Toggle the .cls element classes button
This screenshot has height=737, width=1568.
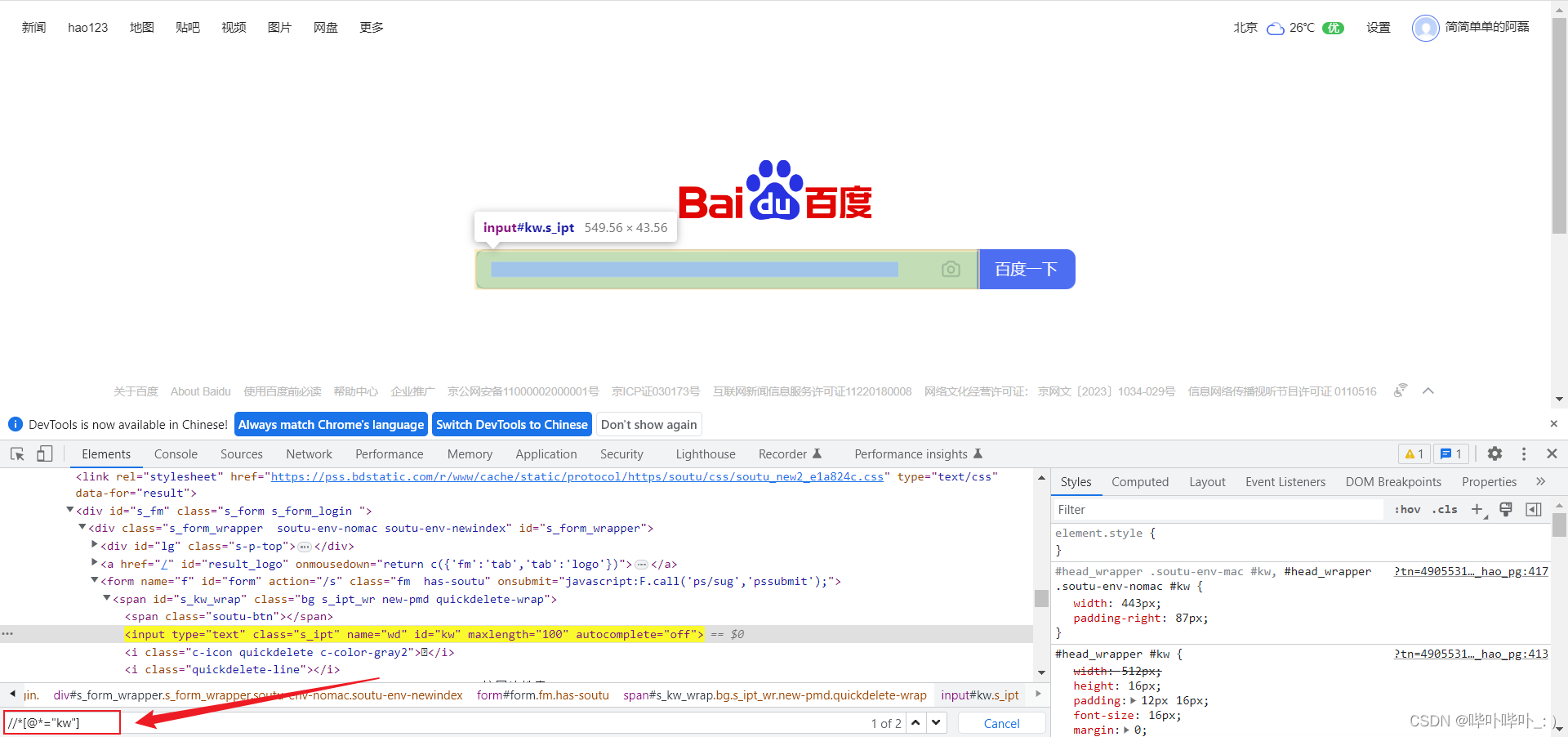click(x=1445, y=509)
